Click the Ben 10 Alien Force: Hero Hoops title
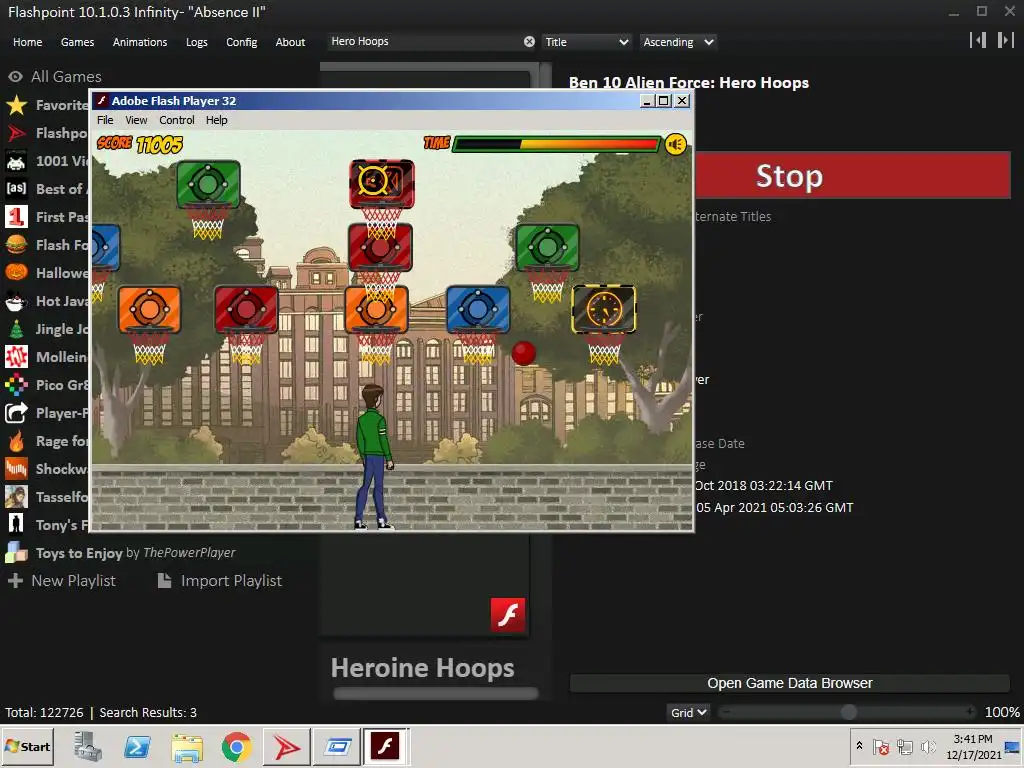1024x768 pixels. click(x=688, y=83)
